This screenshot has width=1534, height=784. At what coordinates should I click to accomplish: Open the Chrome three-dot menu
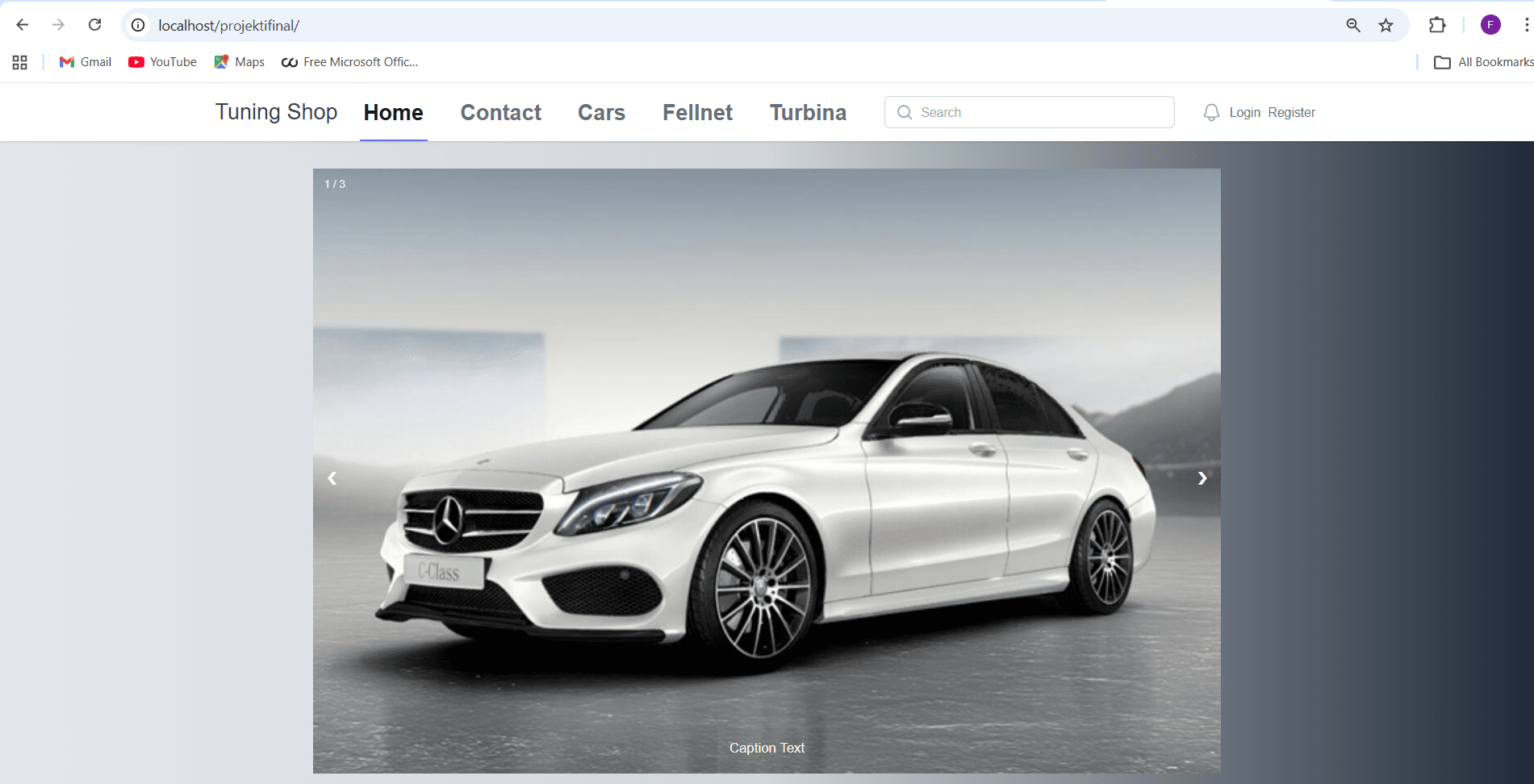point(1525,25)
